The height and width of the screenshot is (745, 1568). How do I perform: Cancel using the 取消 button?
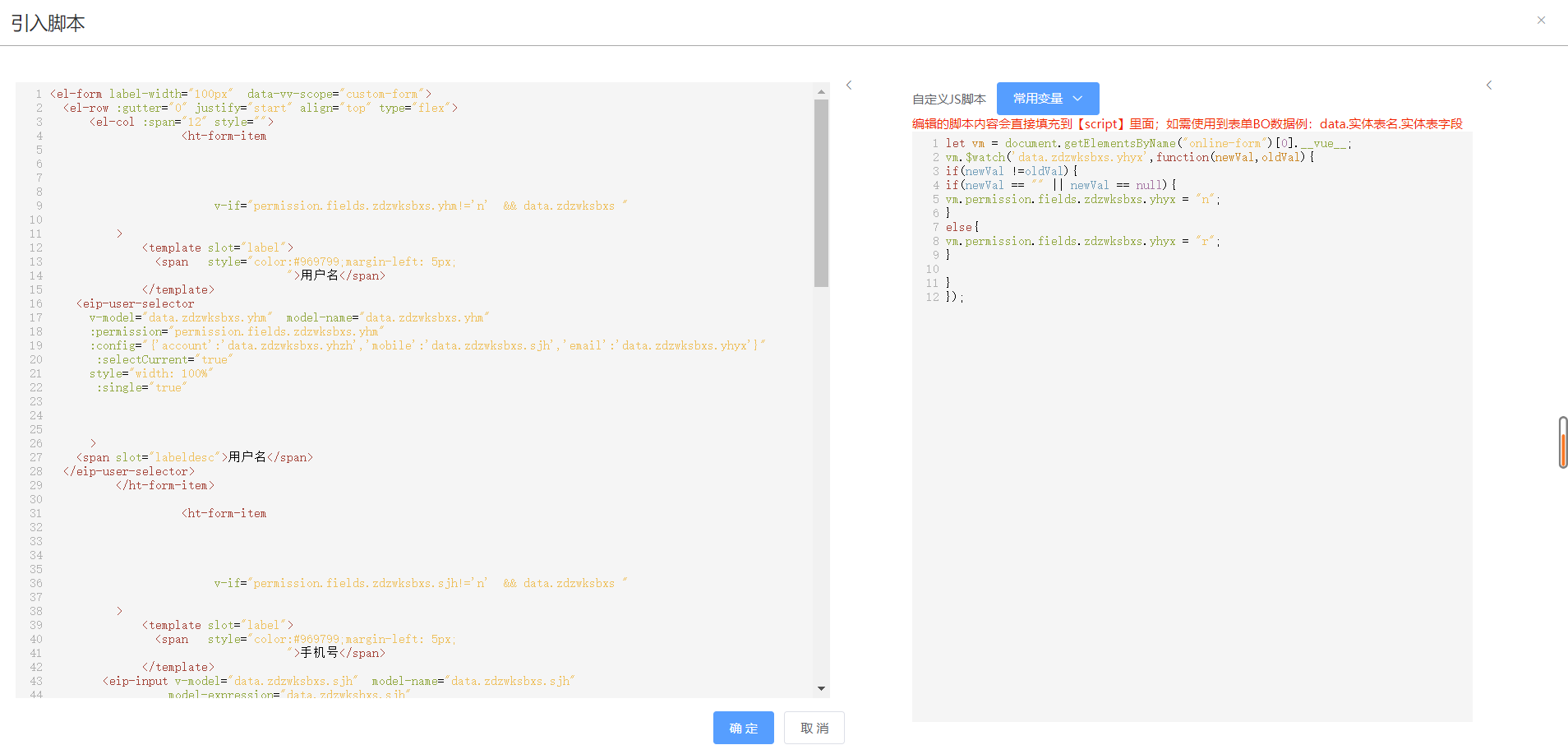click(814, 728)
